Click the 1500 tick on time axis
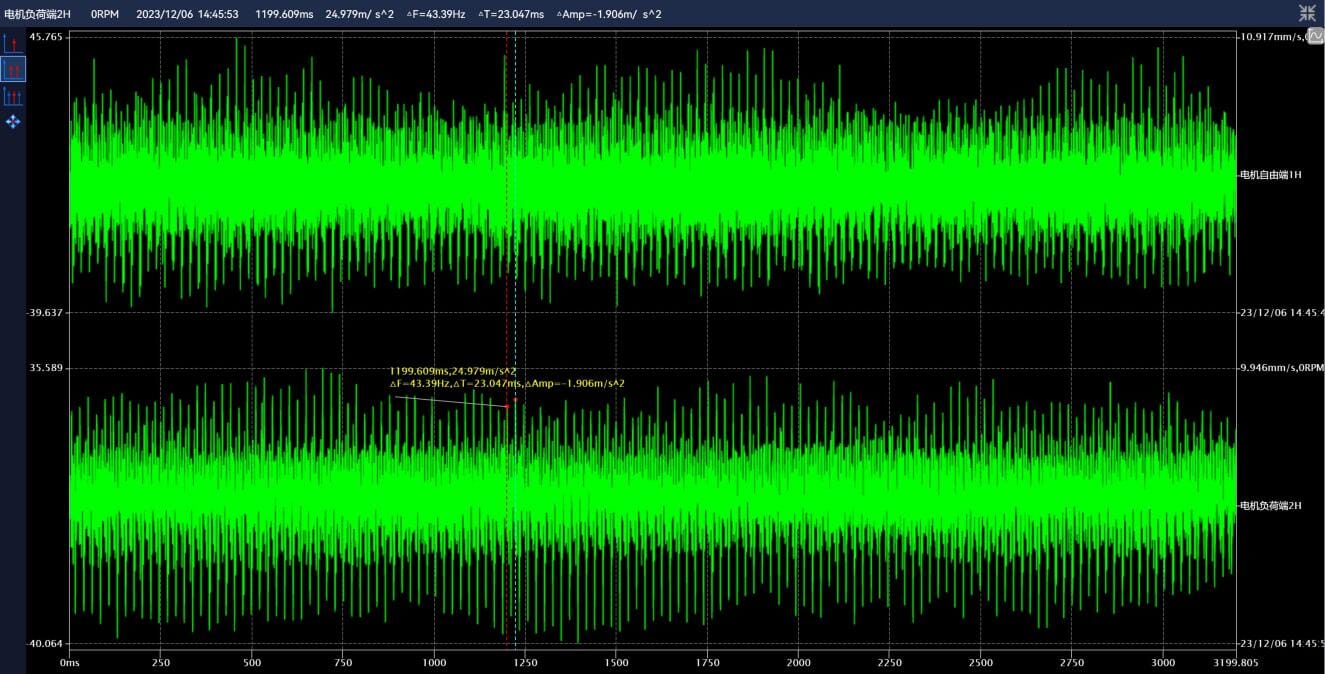 [616, 662]
